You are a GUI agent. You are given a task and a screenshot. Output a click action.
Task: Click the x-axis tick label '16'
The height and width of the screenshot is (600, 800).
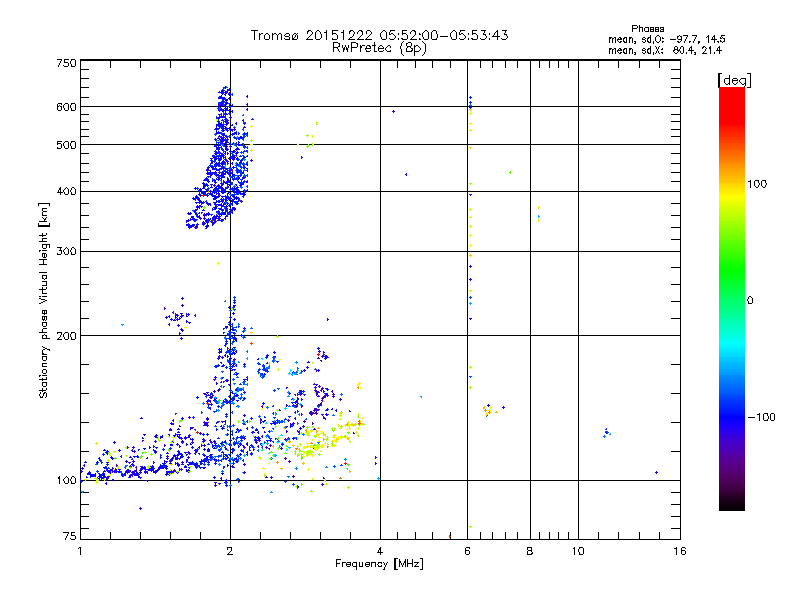pos(680,551)
